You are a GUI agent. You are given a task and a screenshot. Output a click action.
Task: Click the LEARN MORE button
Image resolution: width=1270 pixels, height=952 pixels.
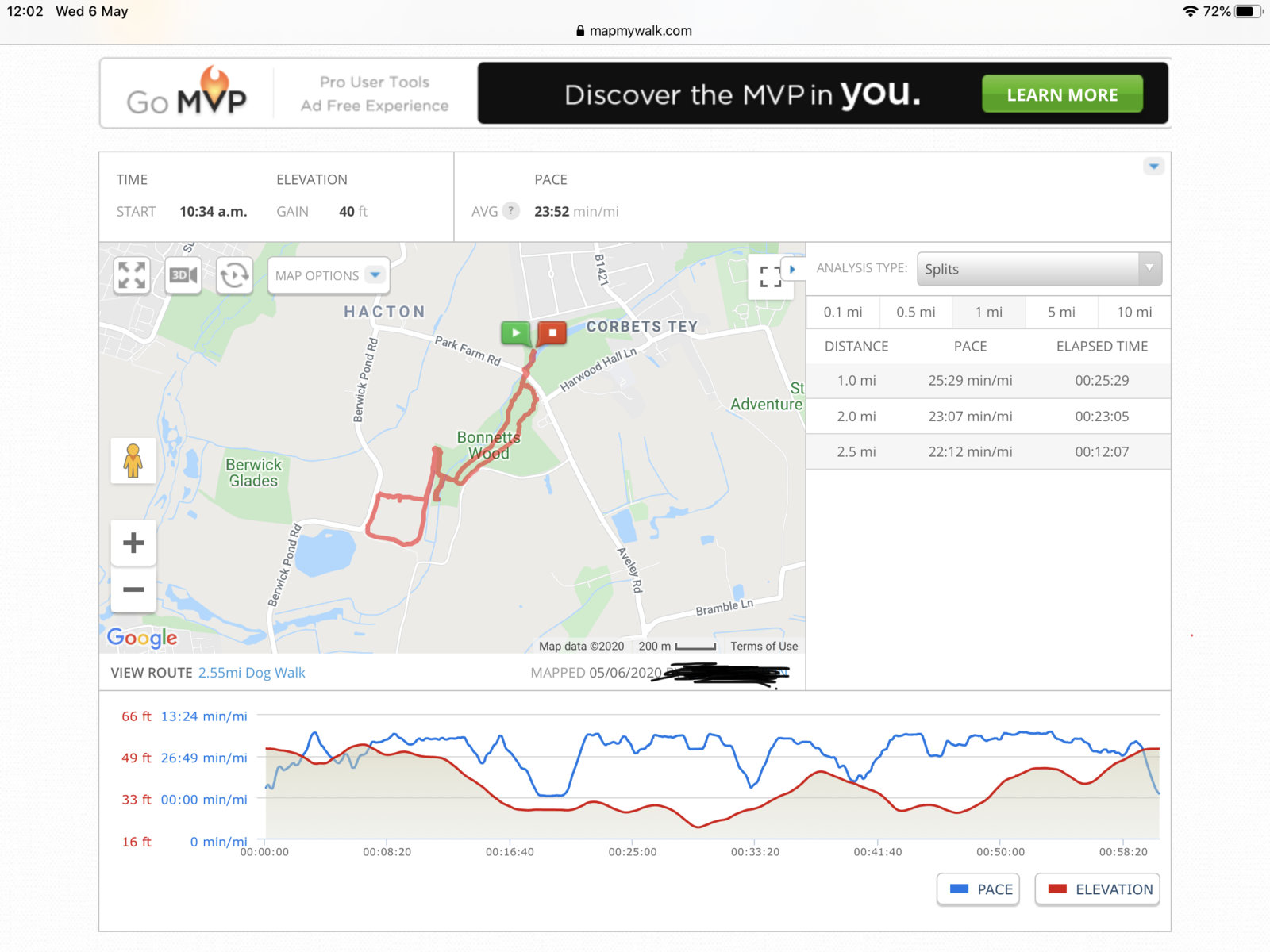pos(1062,94)
